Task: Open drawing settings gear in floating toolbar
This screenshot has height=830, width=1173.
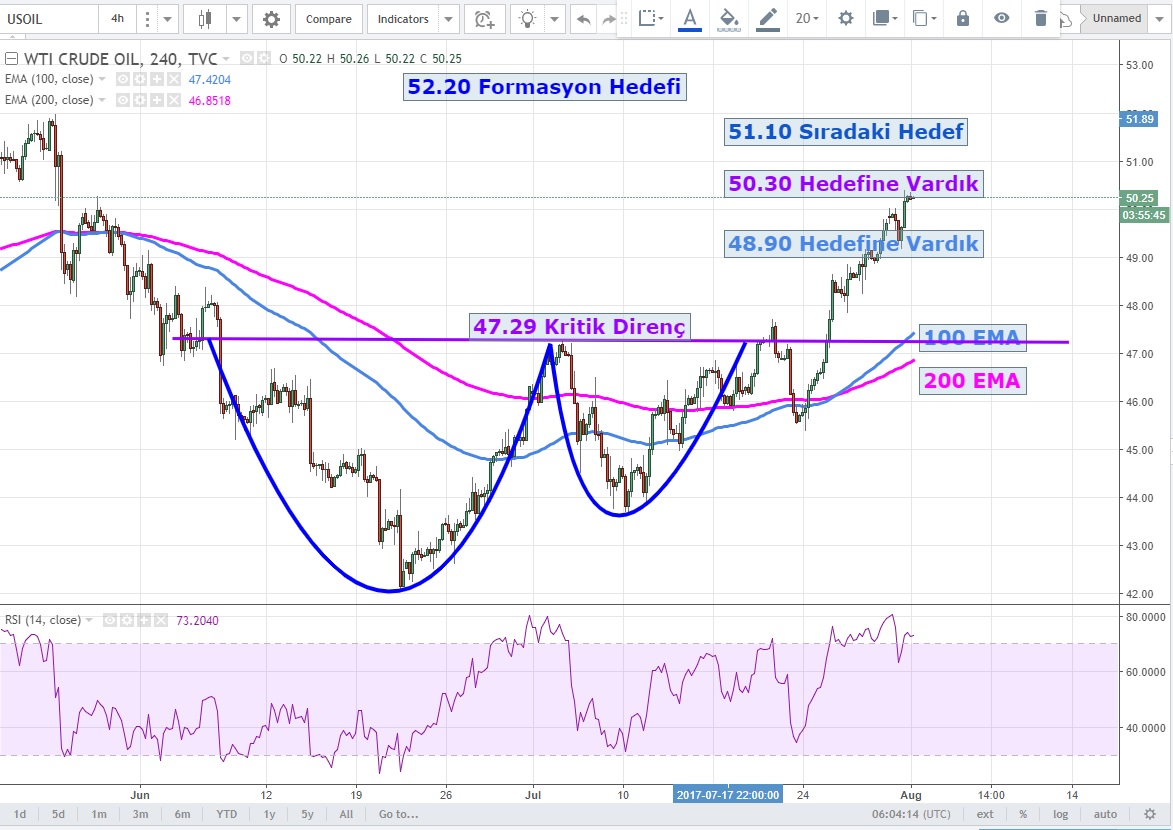Action: point(846,18)
